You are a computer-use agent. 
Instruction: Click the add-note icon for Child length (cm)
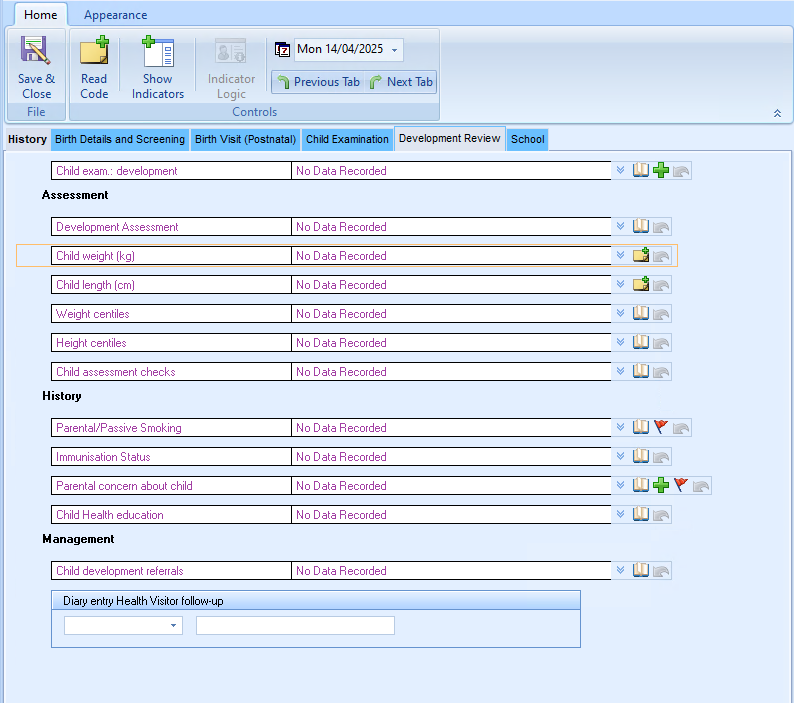pos(641,284)
